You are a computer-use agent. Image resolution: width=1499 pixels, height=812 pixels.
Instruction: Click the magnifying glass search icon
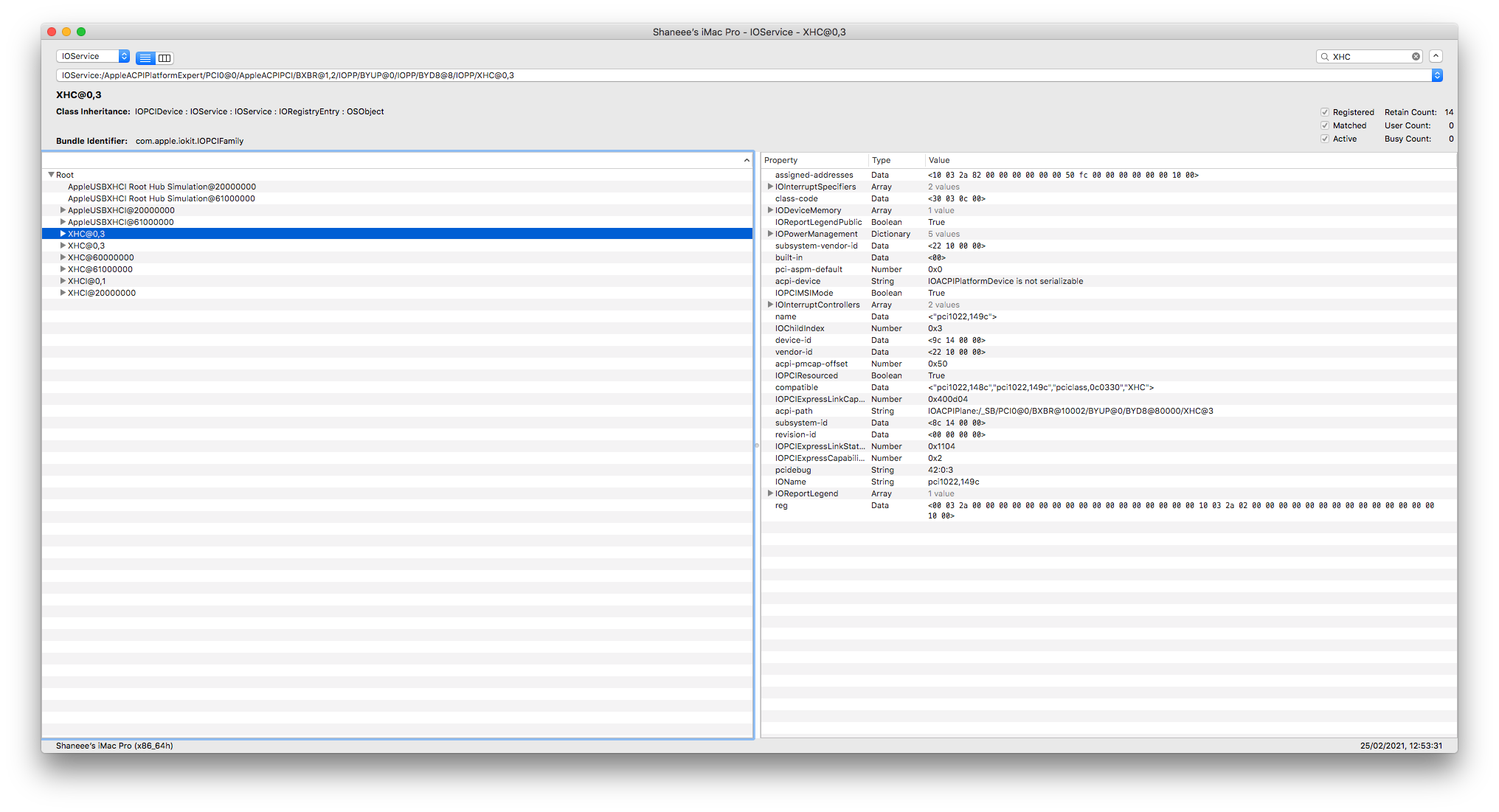(1325, 57)
